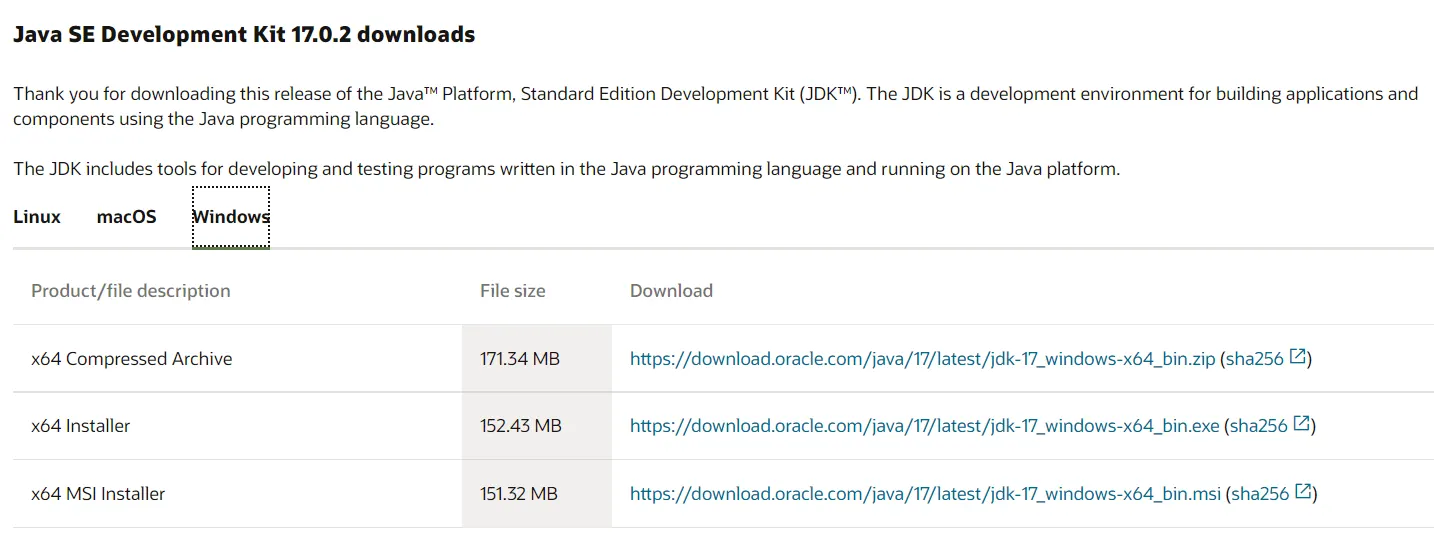Click the File size column header
This screenshot has width=1434, height=543.
click(x=513, y=291)
